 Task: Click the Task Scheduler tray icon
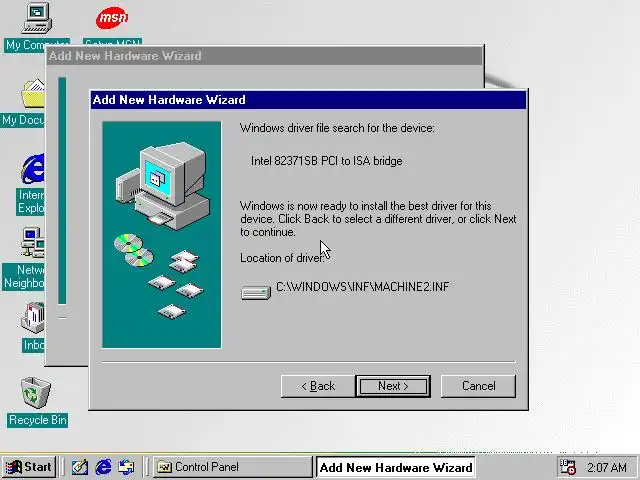pos(568,467)
